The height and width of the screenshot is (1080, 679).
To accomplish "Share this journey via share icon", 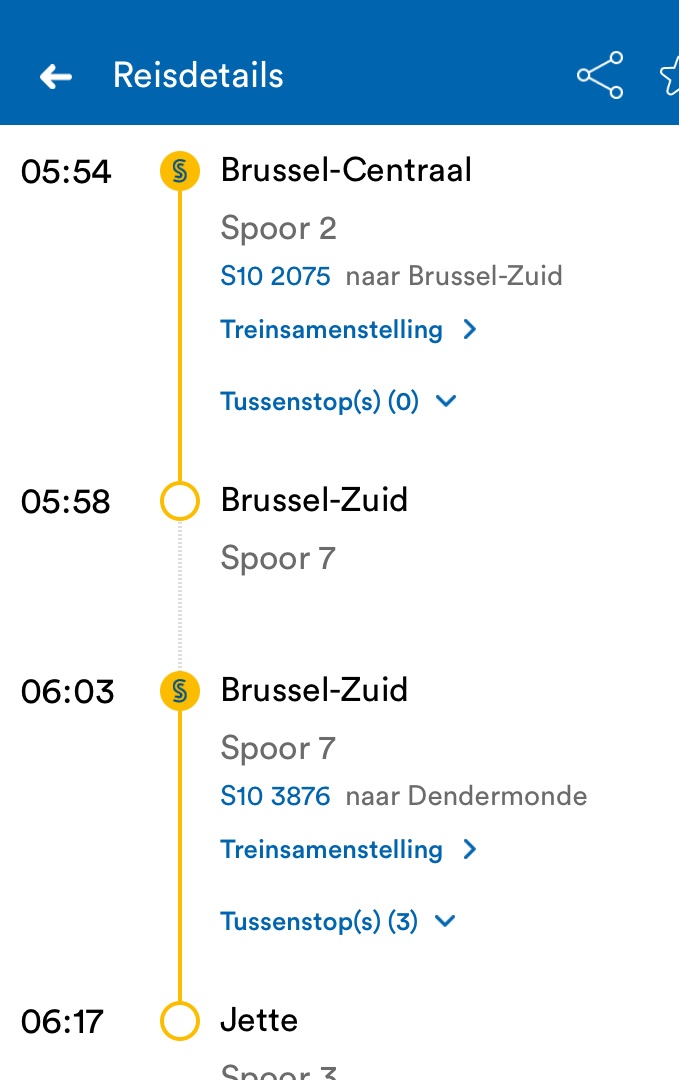I will coord(600,76).
